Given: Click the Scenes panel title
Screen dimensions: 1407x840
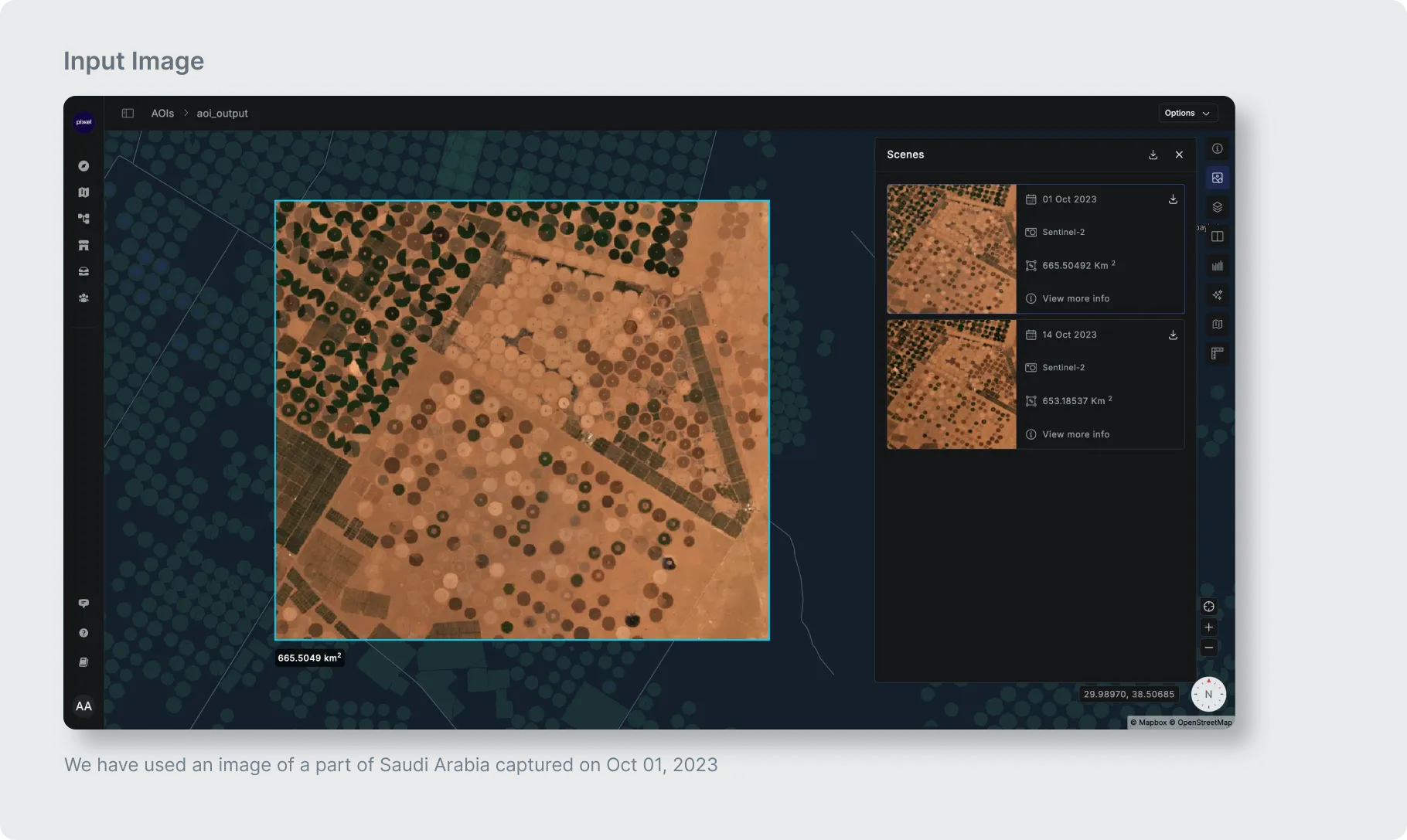Looking at the screenshot, I should point(905,155).
